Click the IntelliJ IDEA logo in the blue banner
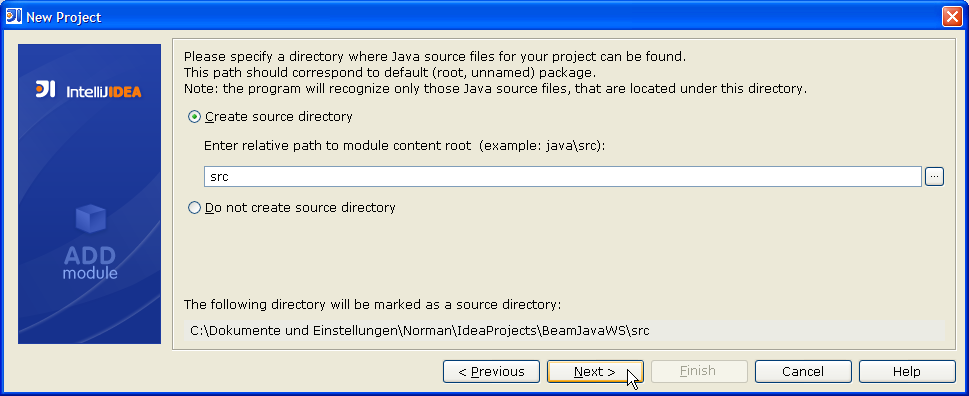The height and width of the screenshot is (396, 969). click(x=88, y=91)
